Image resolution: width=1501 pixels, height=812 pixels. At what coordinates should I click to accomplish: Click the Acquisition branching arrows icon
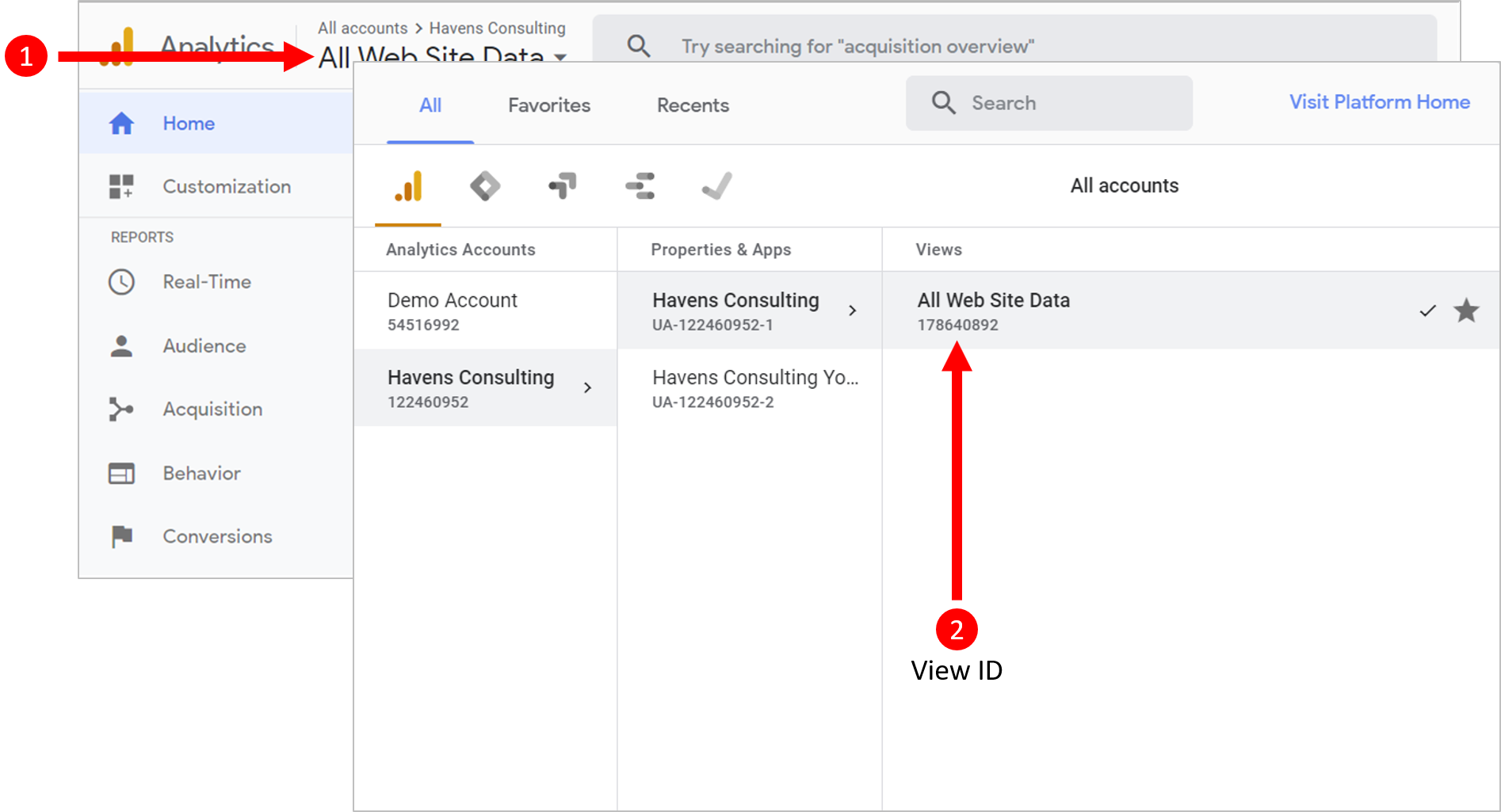click(x=121, y=410)
